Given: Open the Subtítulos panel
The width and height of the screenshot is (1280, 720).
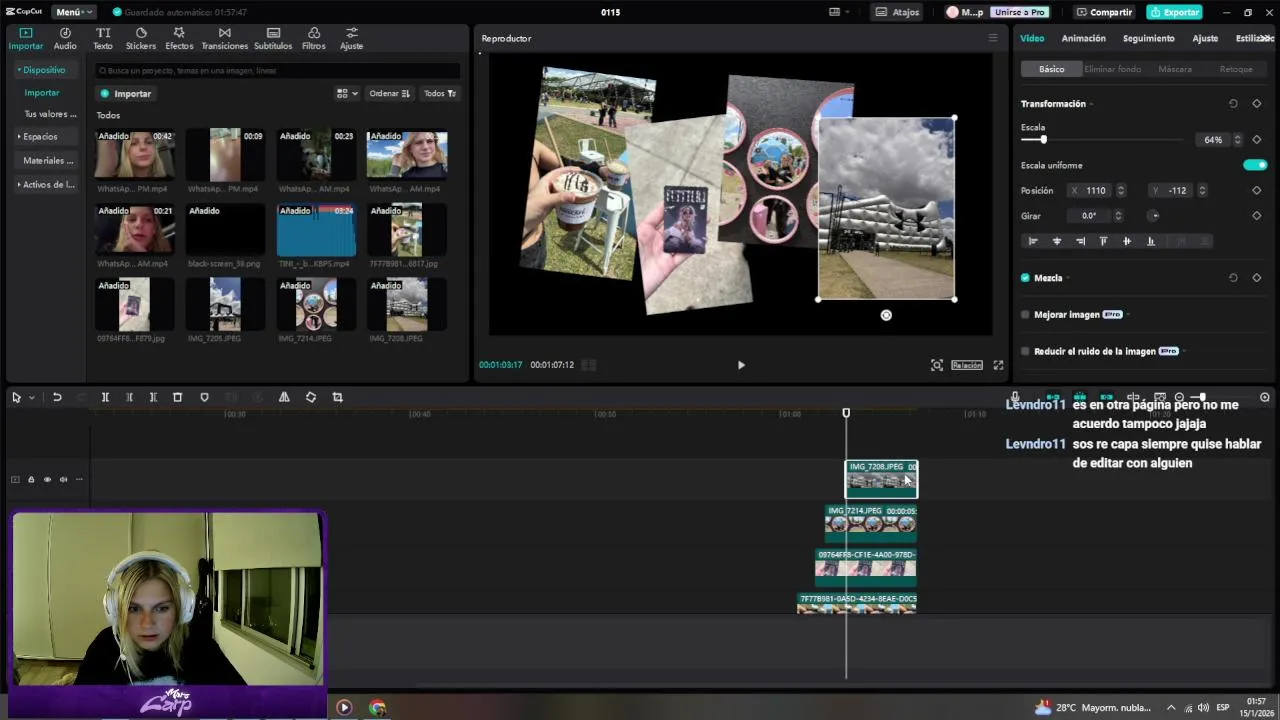Looking at the screenshot, I should coord(273,39).
